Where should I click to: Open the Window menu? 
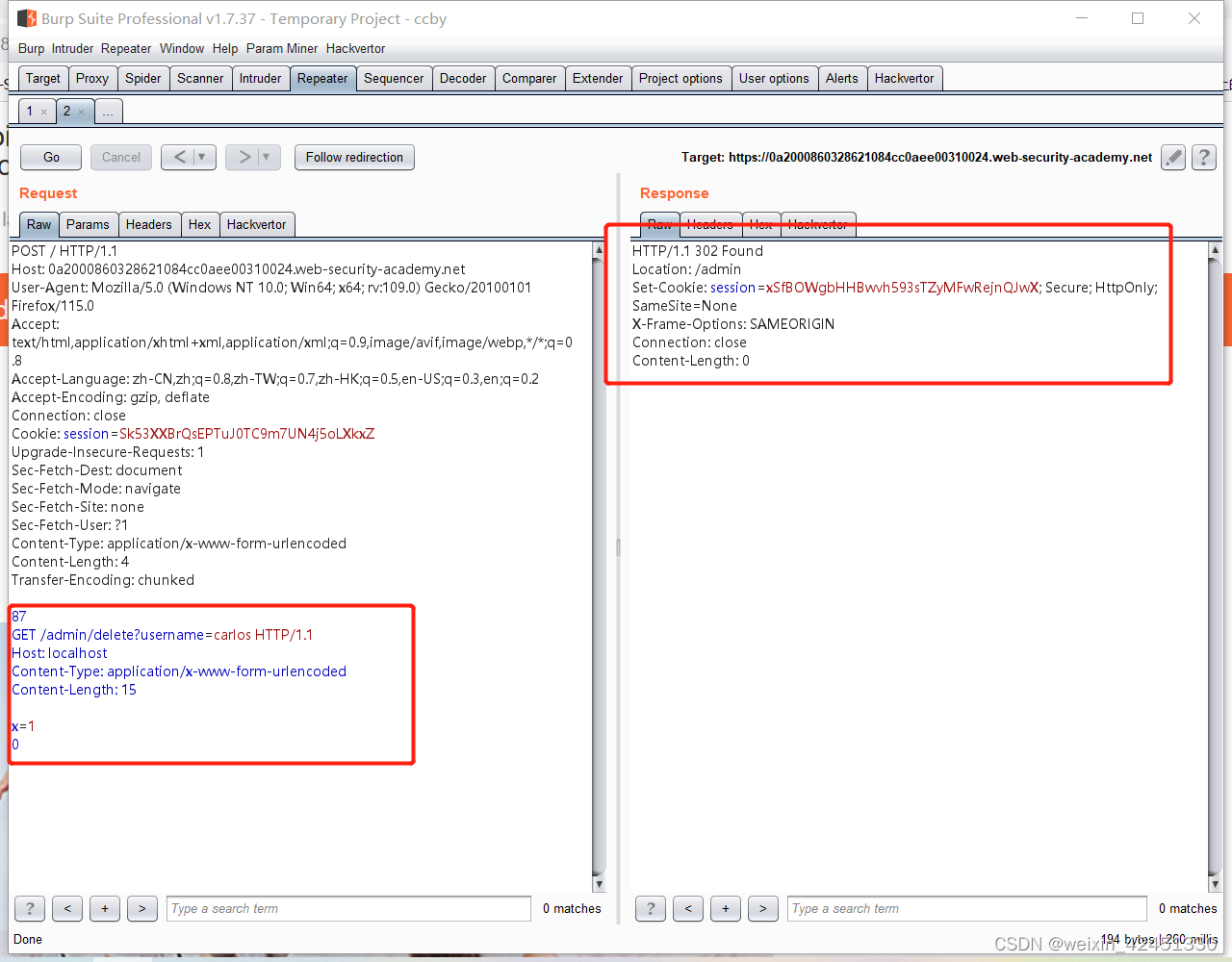point(182,48)
